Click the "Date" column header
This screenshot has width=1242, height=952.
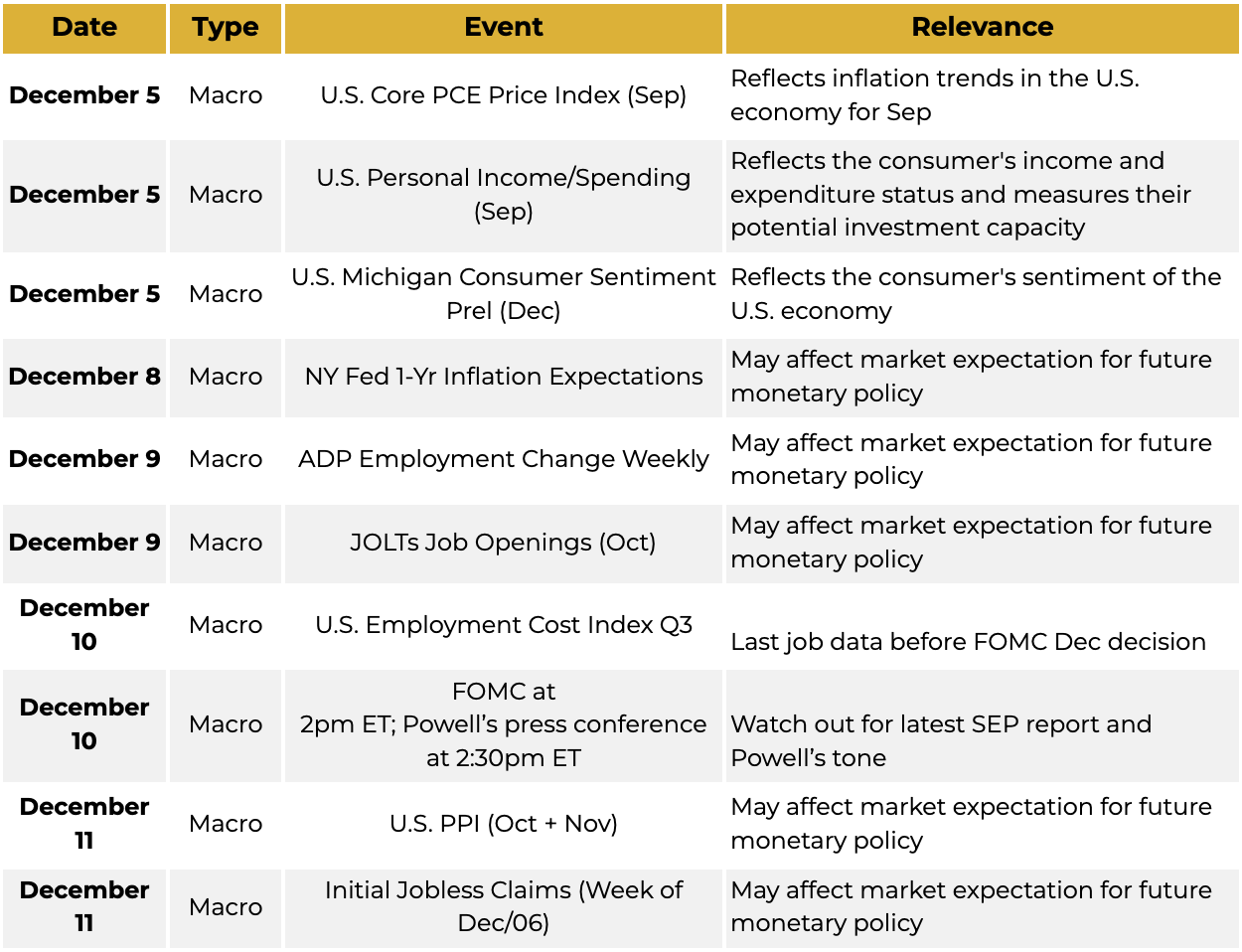[84, 28]
